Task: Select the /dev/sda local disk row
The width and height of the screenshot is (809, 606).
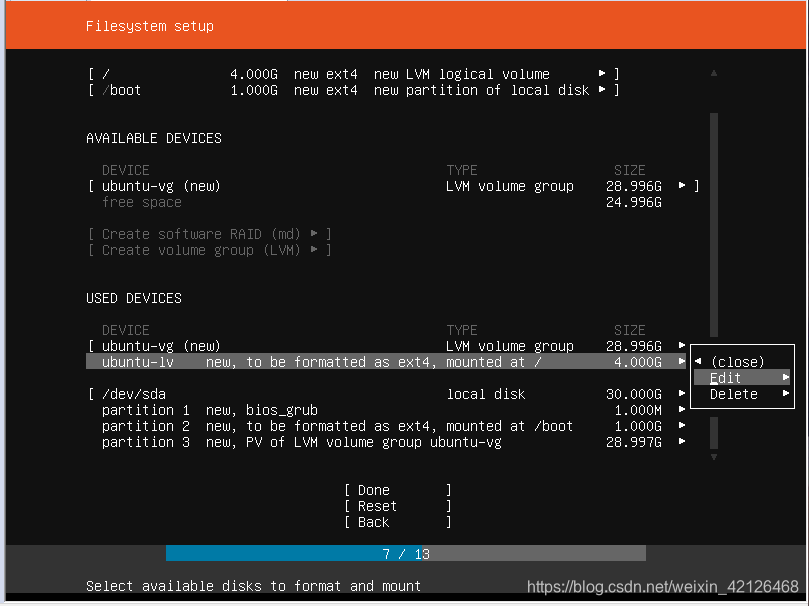Action: tap(387, 394)
